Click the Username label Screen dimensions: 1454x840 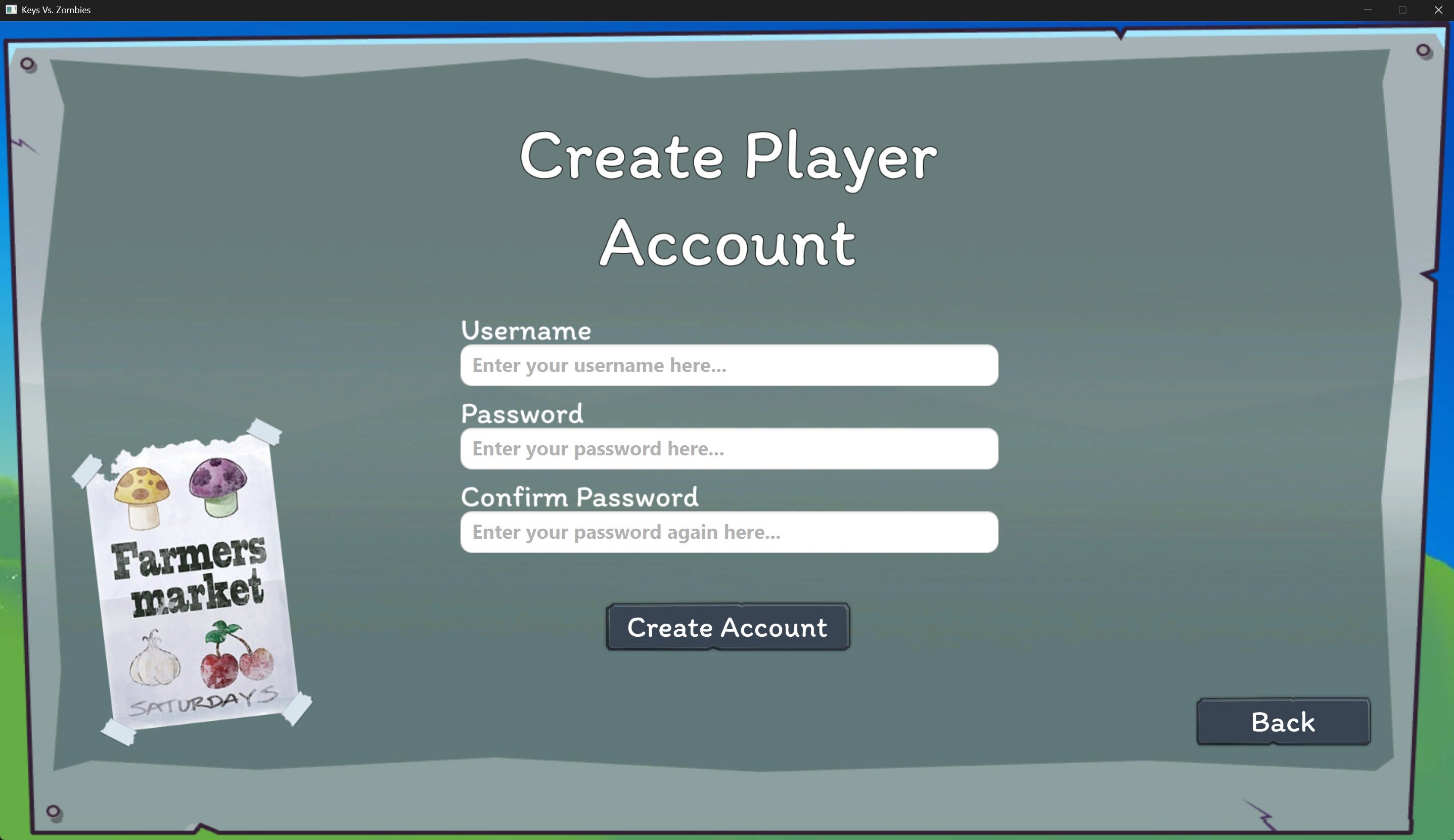[x=526, y=331]
